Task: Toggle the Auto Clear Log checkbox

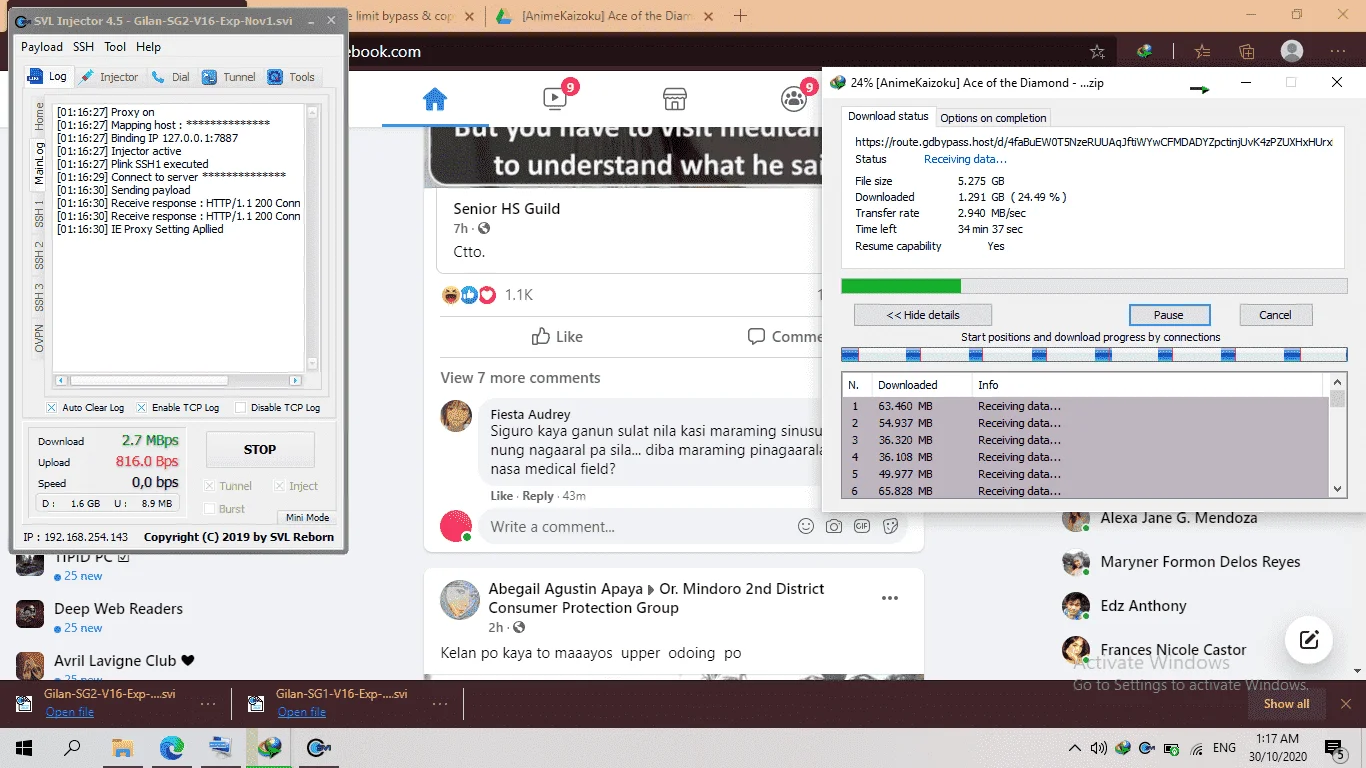Action: click(85, 408)
